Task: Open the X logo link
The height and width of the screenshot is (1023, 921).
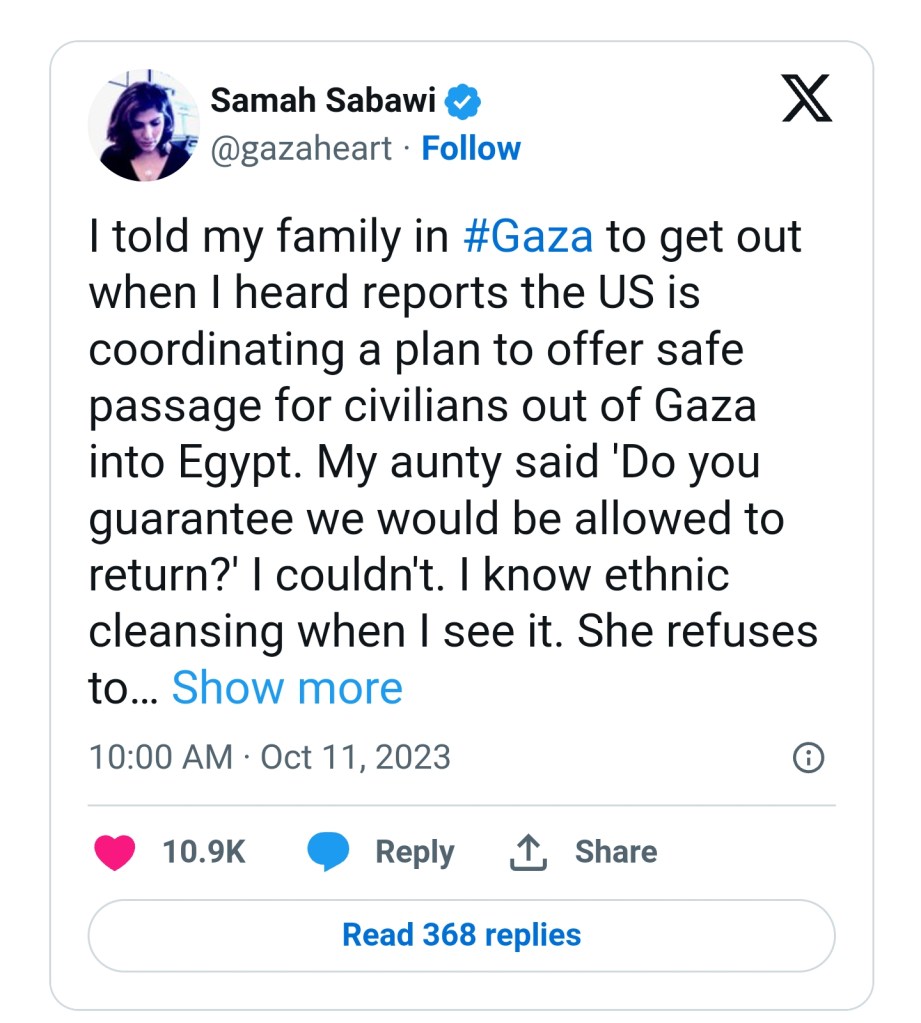Action: pos(806,102)
